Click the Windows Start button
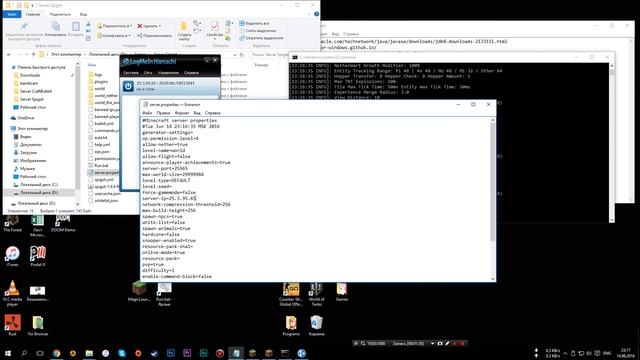Image resolution: width=640 pixels, height=360 pixels. click(x=8, y=353)
